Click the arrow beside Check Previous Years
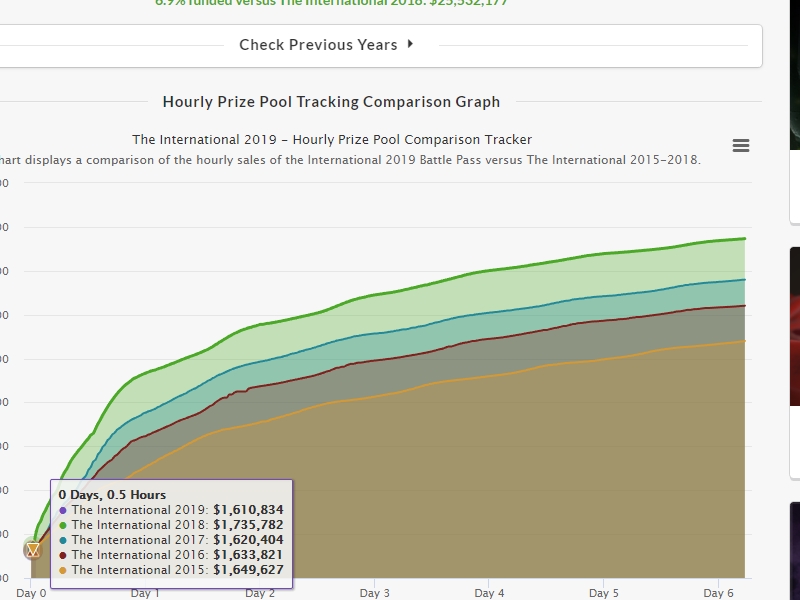 [x=410, y=44]
